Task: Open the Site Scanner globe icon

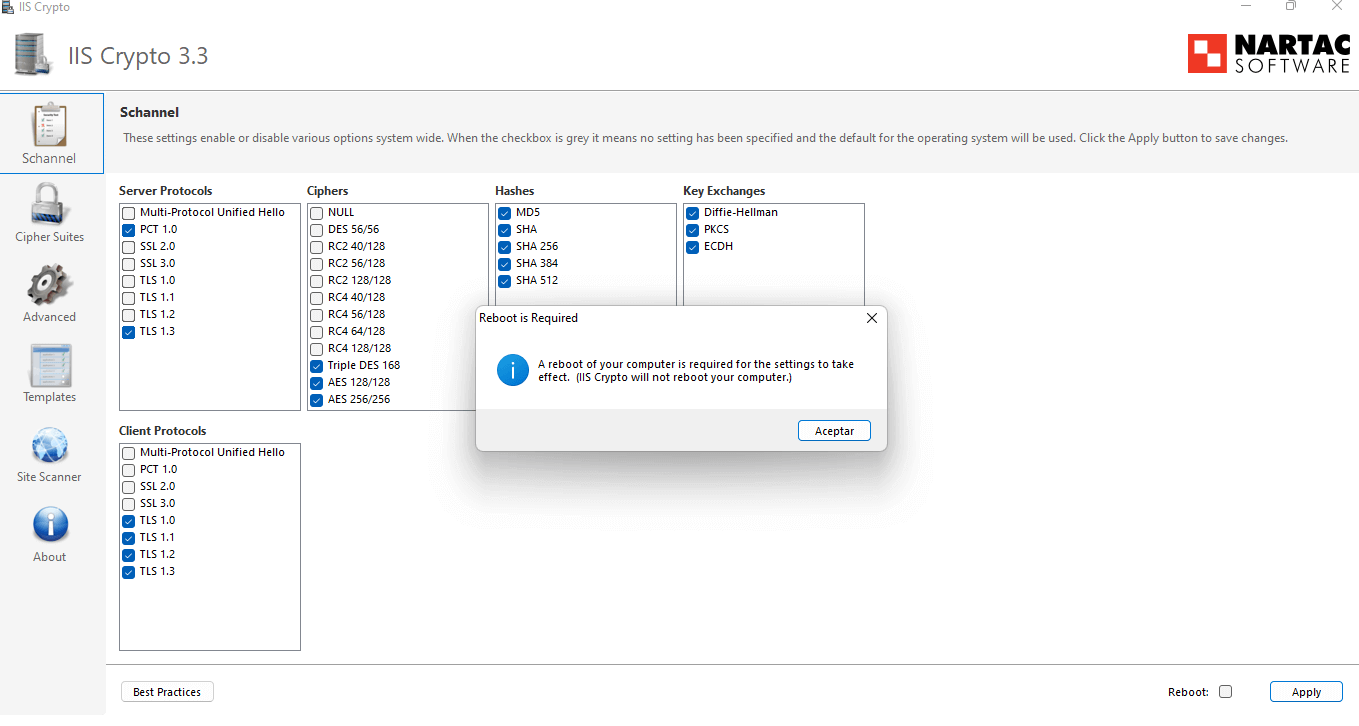Action: click(50, 445)
